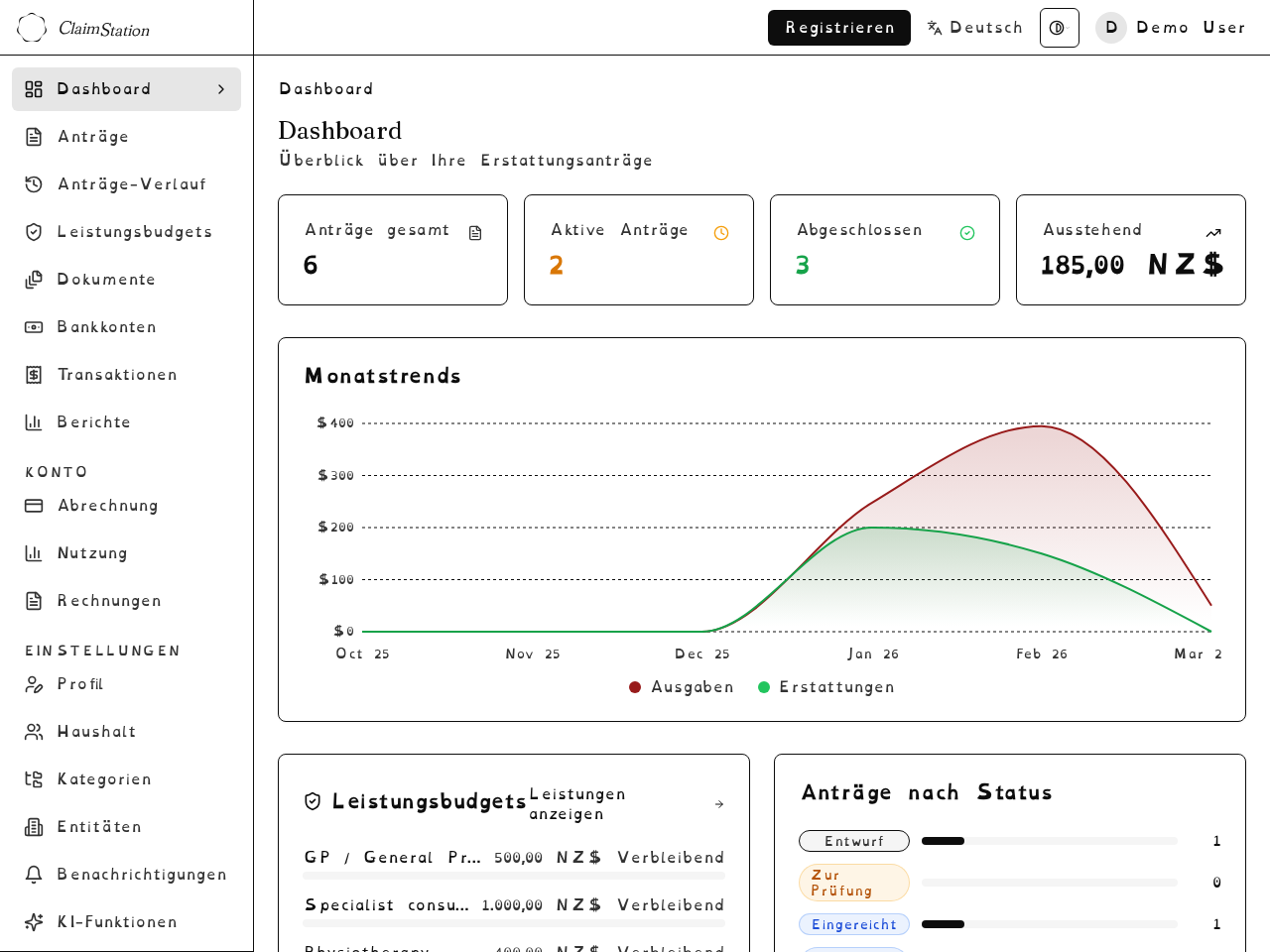
Task: Click the KONTO section label
Action: (x=57, y=472)
